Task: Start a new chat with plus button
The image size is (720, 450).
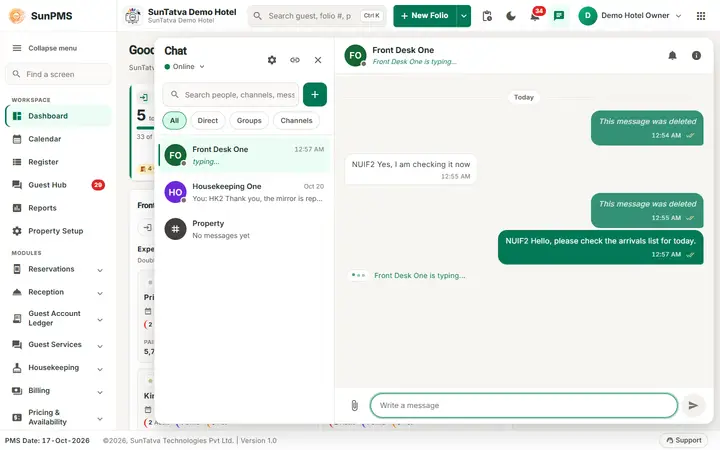Action: click(315, 95)
